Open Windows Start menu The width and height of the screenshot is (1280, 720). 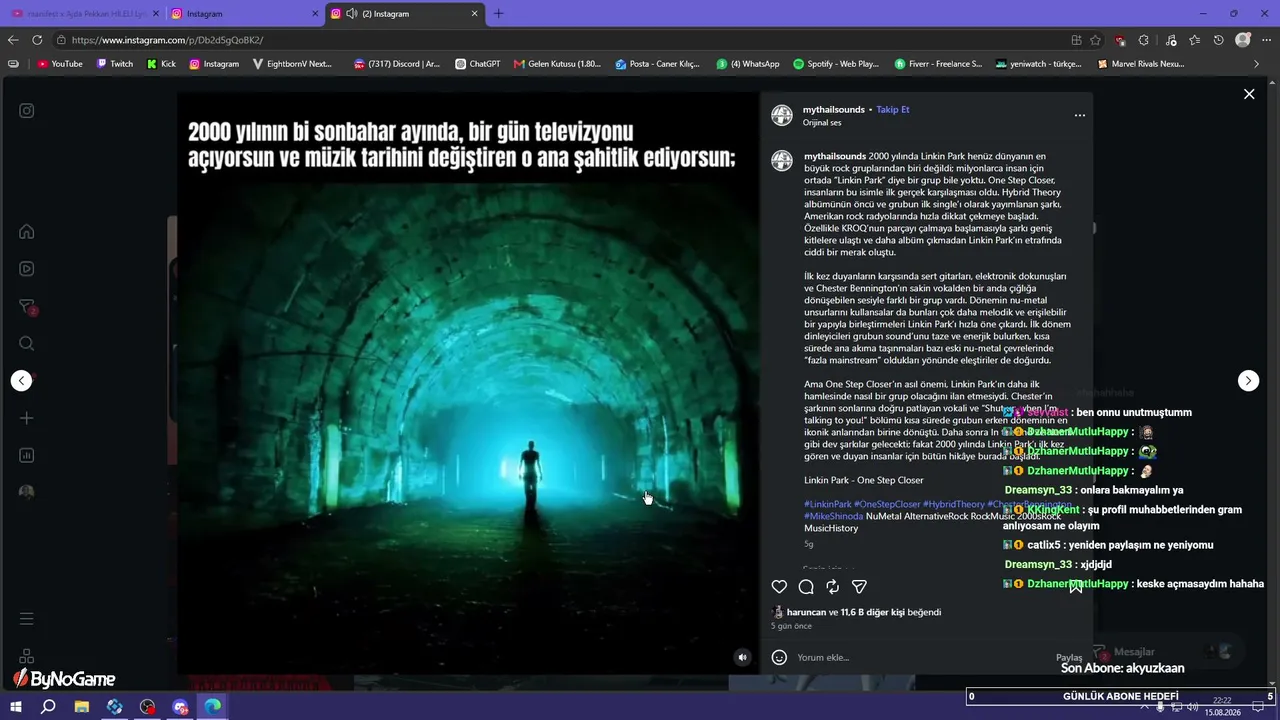click(x=16, y=707)
